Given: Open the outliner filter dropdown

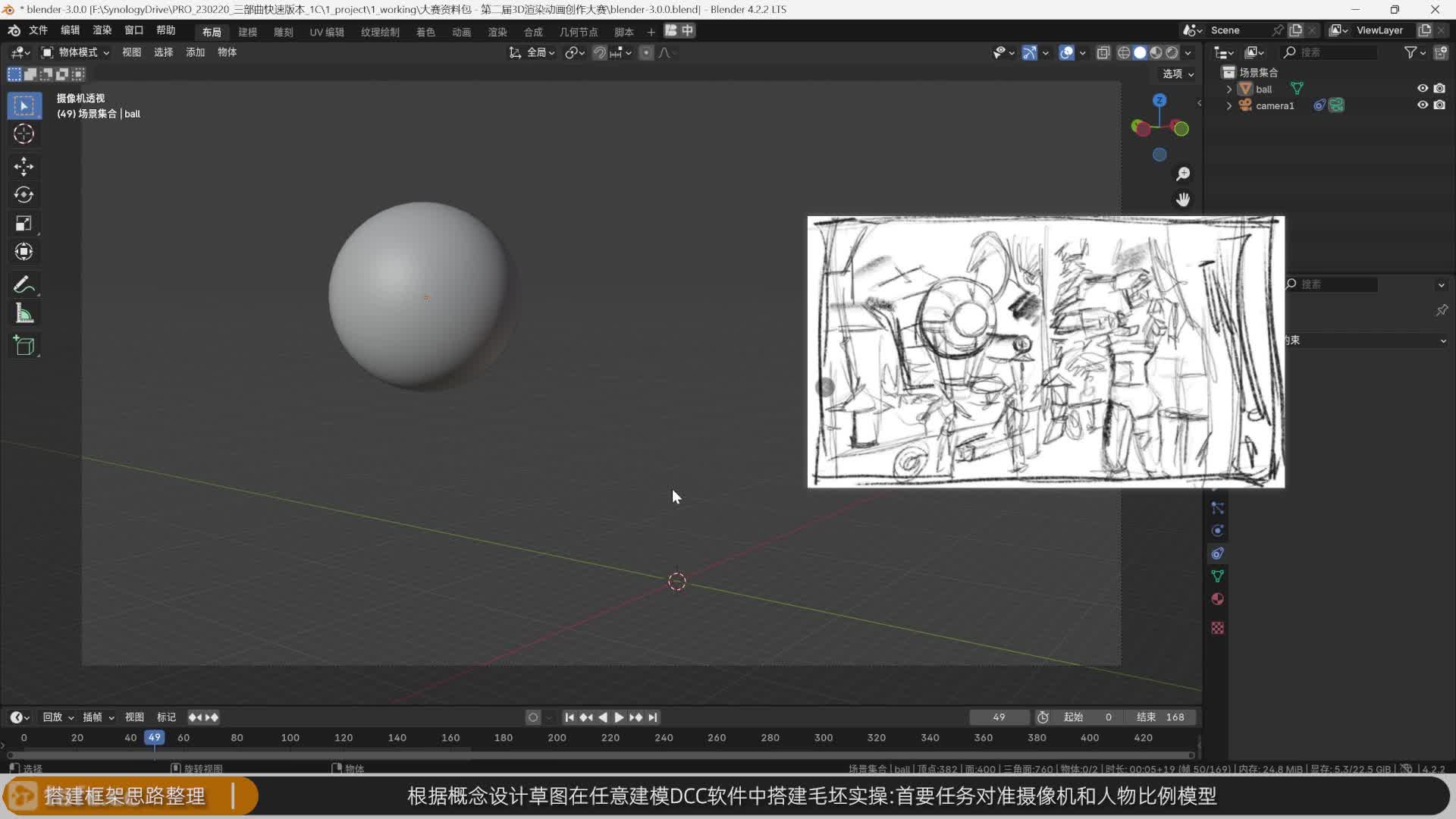Looking at the screenshot, I should (x=1414, y=52).
